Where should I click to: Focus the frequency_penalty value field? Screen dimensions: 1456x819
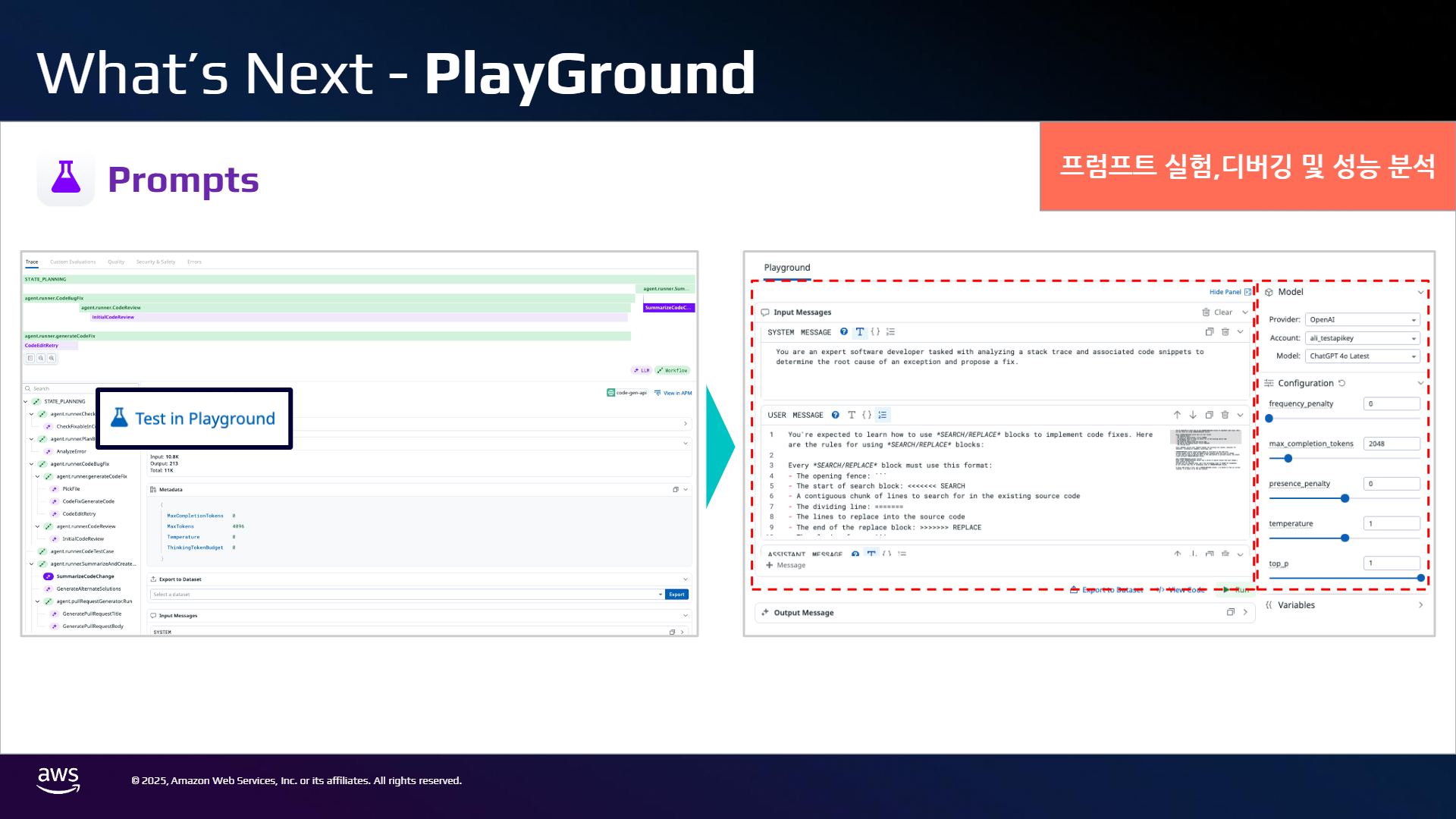pyautogui.click(x=1392, y=404)
